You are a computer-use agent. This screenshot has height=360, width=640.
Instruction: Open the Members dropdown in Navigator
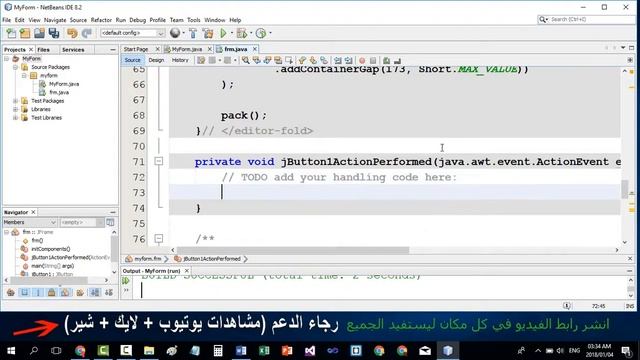[29, 222]
